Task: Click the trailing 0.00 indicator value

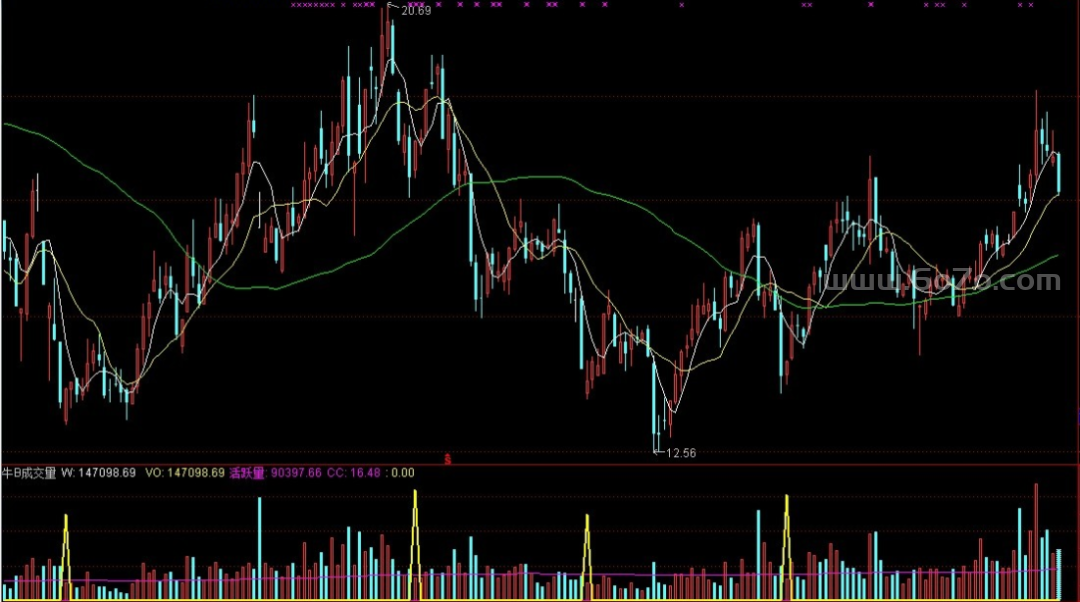Action: 403,473
